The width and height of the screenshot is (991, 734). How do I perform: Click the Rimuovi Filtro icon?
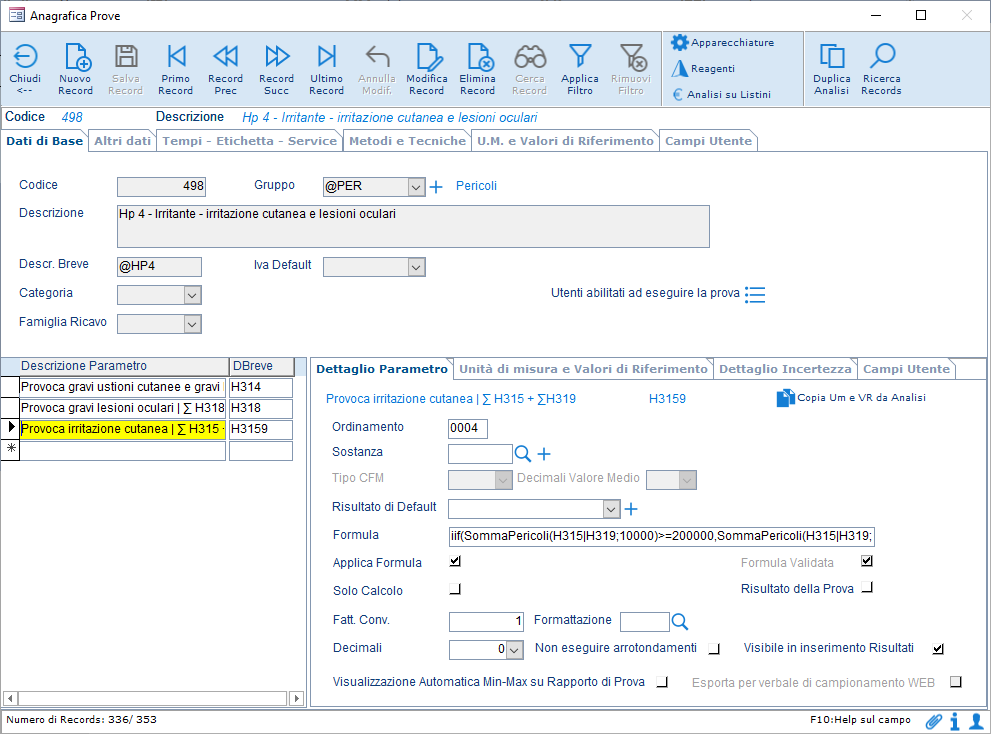[632, 57]
